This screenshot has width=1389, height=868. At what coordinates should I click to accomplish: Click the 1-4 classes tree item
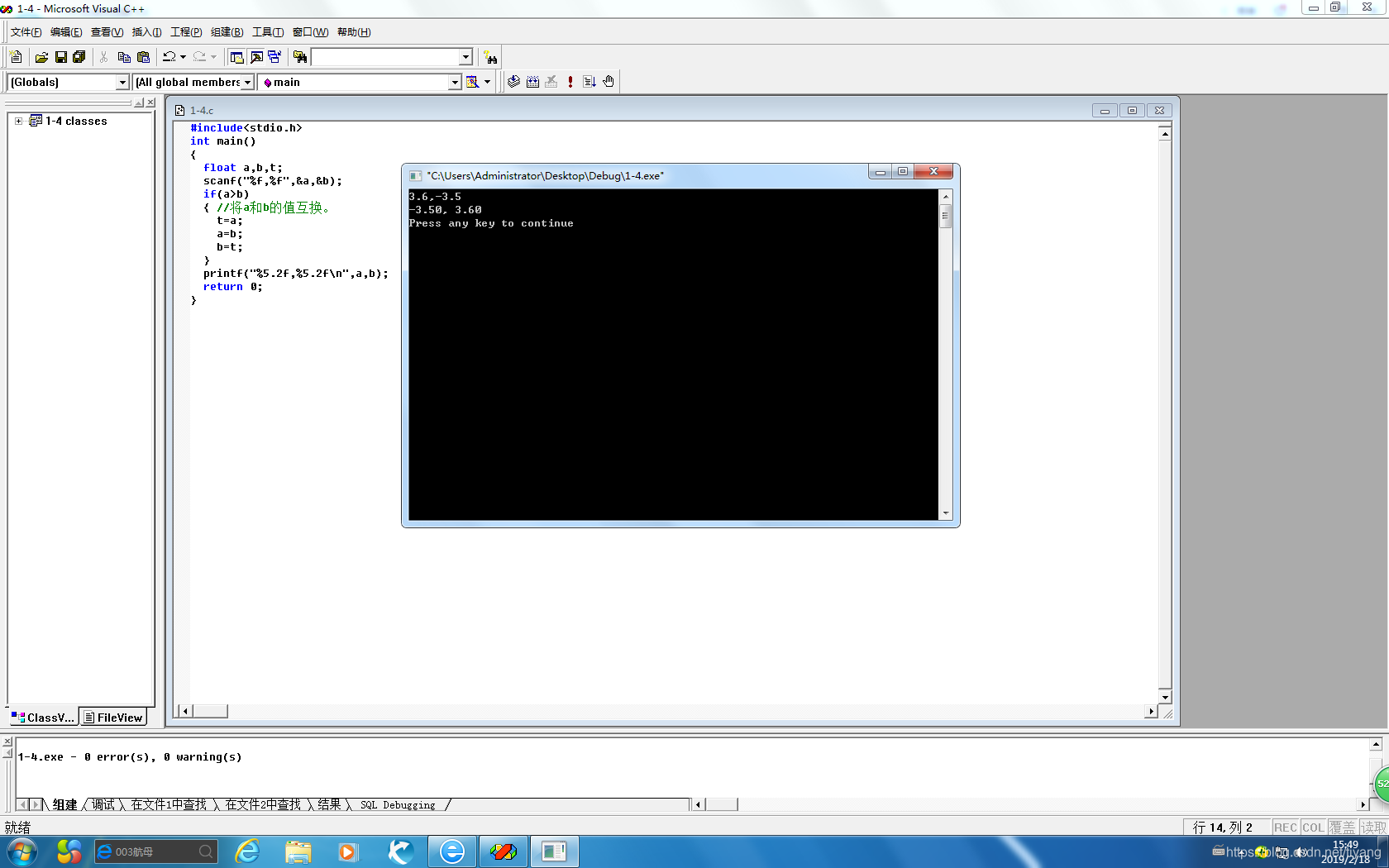[76, 121]
